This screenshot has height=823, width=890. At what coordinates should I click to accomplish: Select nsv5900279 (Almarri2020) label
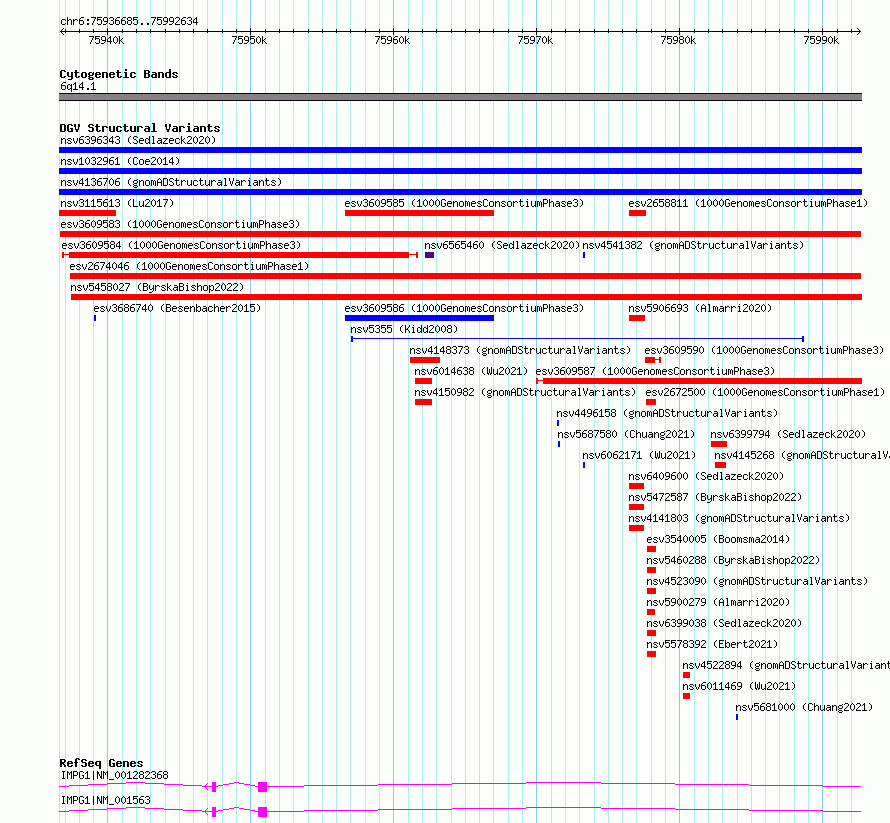coord(718,602)
